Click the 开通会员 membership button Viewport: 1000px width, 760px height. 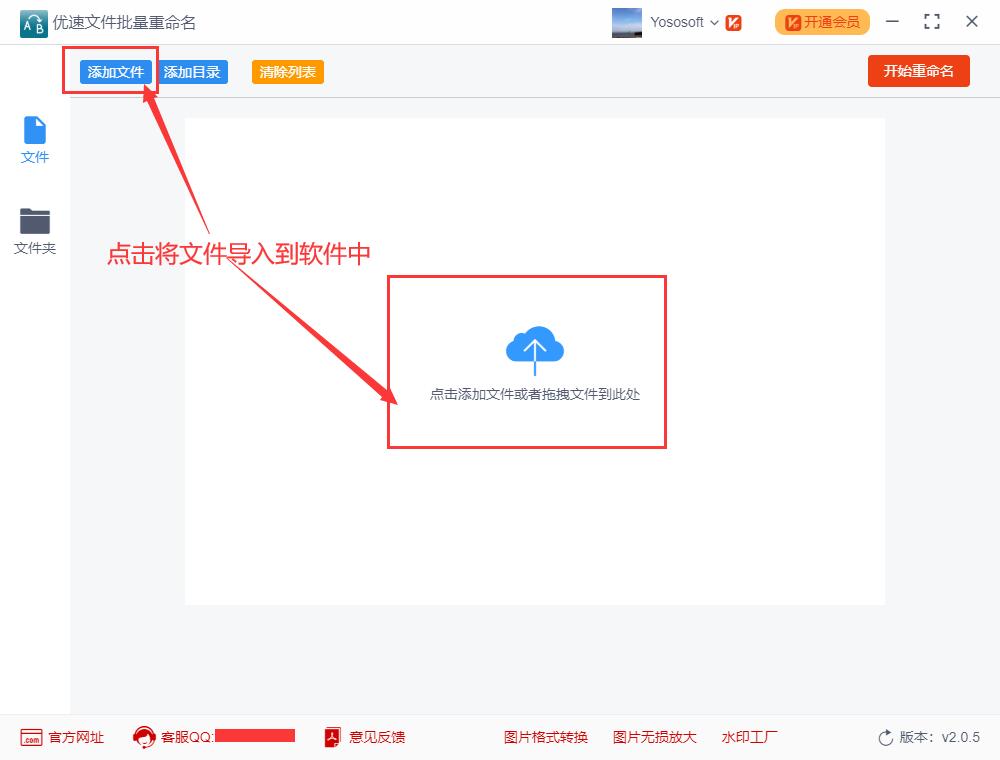pos(822,22)
